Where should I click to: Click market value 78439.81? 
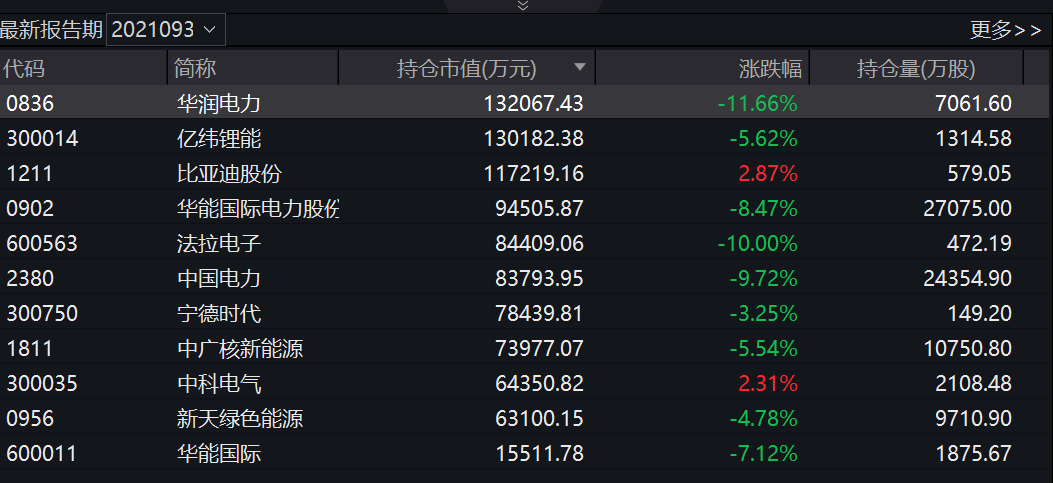pyautogui.click(x=539, y=313)
